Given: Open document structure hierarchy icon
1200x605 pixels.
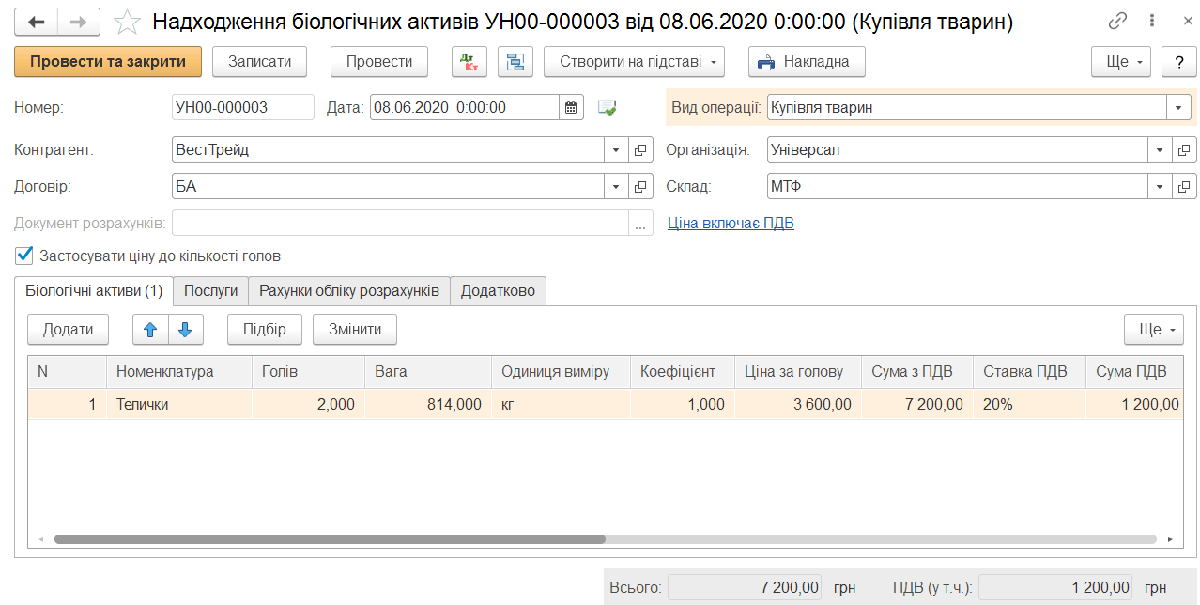Looking at the screenshot, I should pos(516,62).
